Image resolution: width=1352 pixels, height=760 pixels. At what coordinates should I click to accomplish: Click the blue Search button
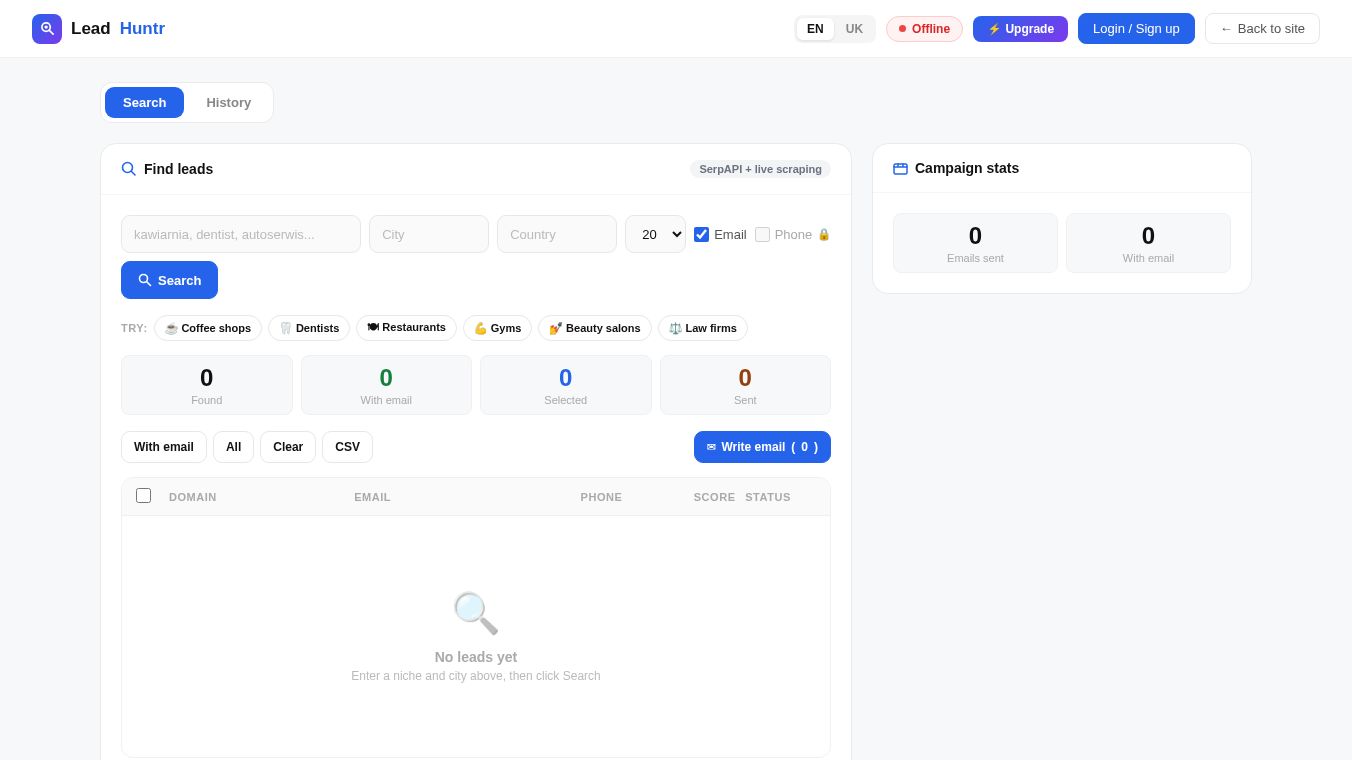point(169,280)
